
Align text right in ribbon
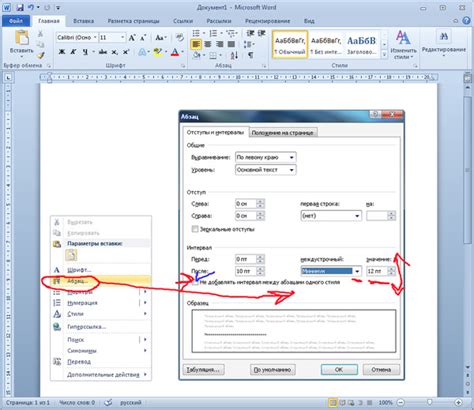point(219,44)
